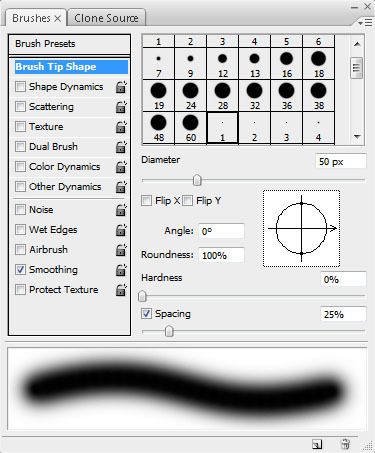Switch to the Clone Source tab
This screenshot has width=375, height=453.
pos(106,18)
